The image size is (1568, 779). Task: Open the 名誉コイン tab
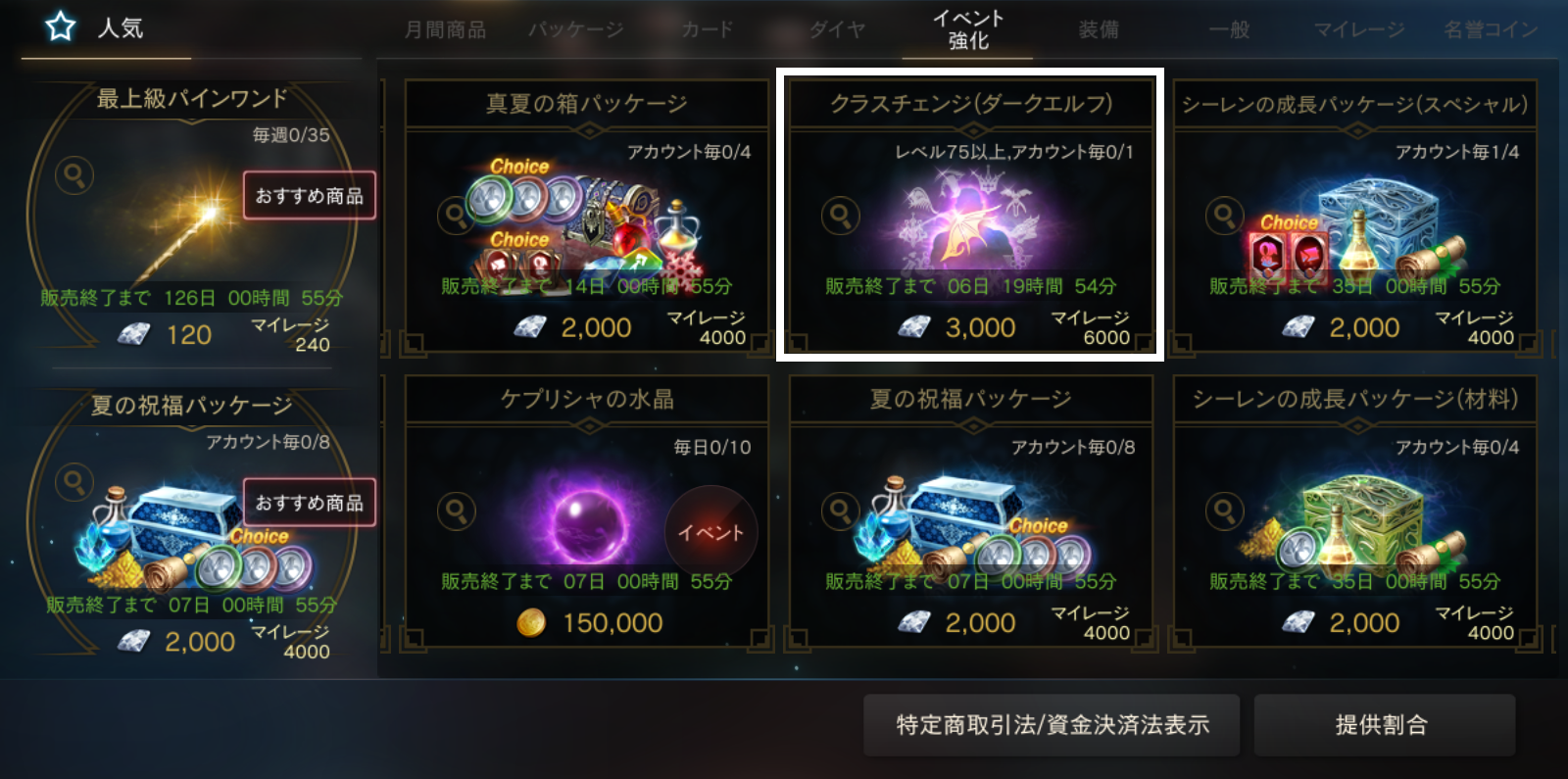[x=1491, y=29]
